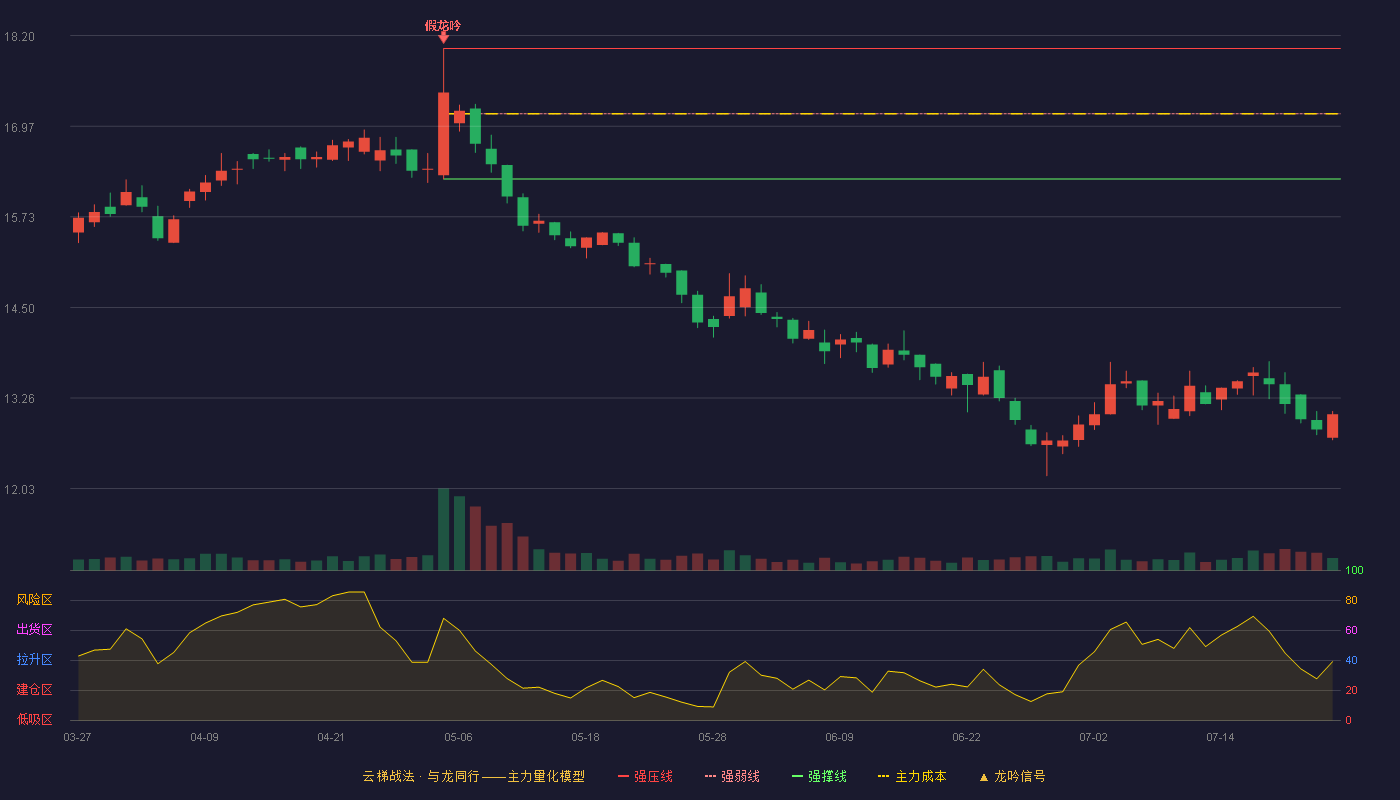Image resolution: width=1400 pixels, height=800 pixels.
Task: Toggle the 强压线 legend entry
Action: click(x=645, y=776)
